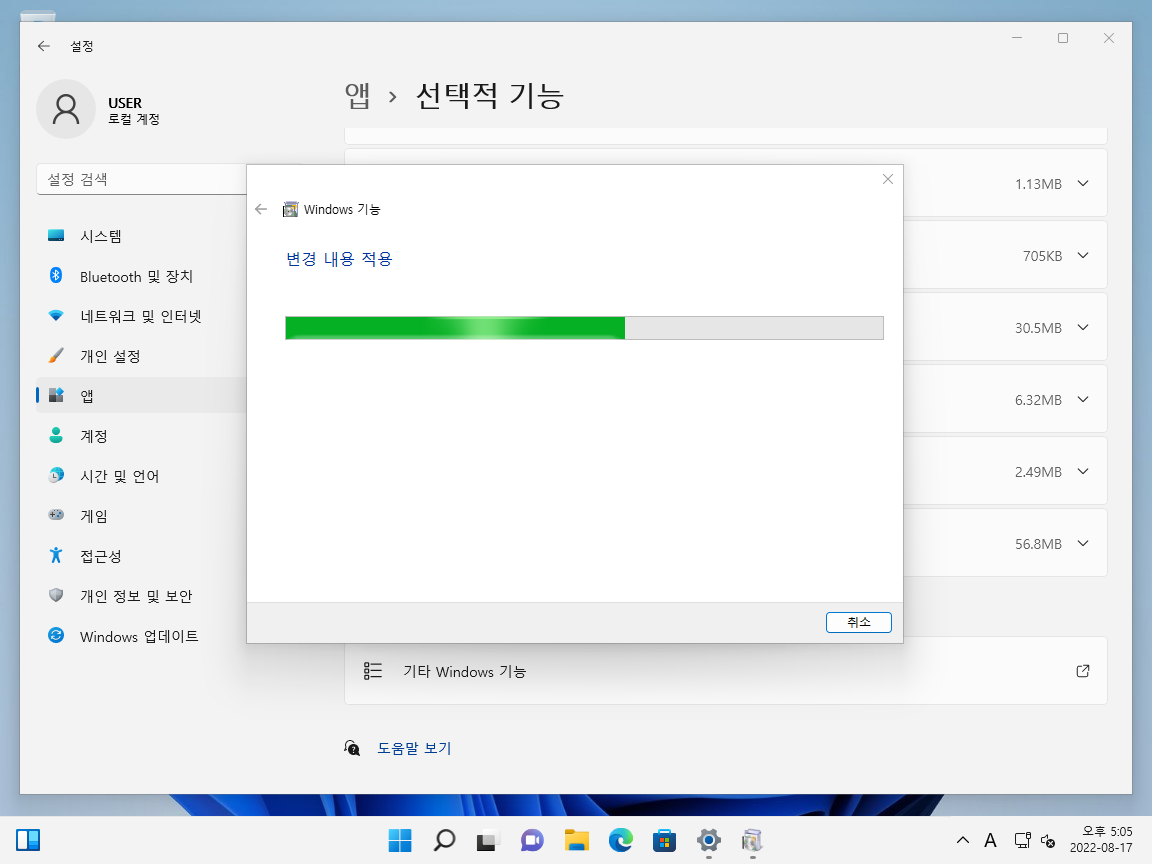The height and width of the screenshot is (864, 1152).
Task: Maximize the Settings window
Action: pos(1062,37)
